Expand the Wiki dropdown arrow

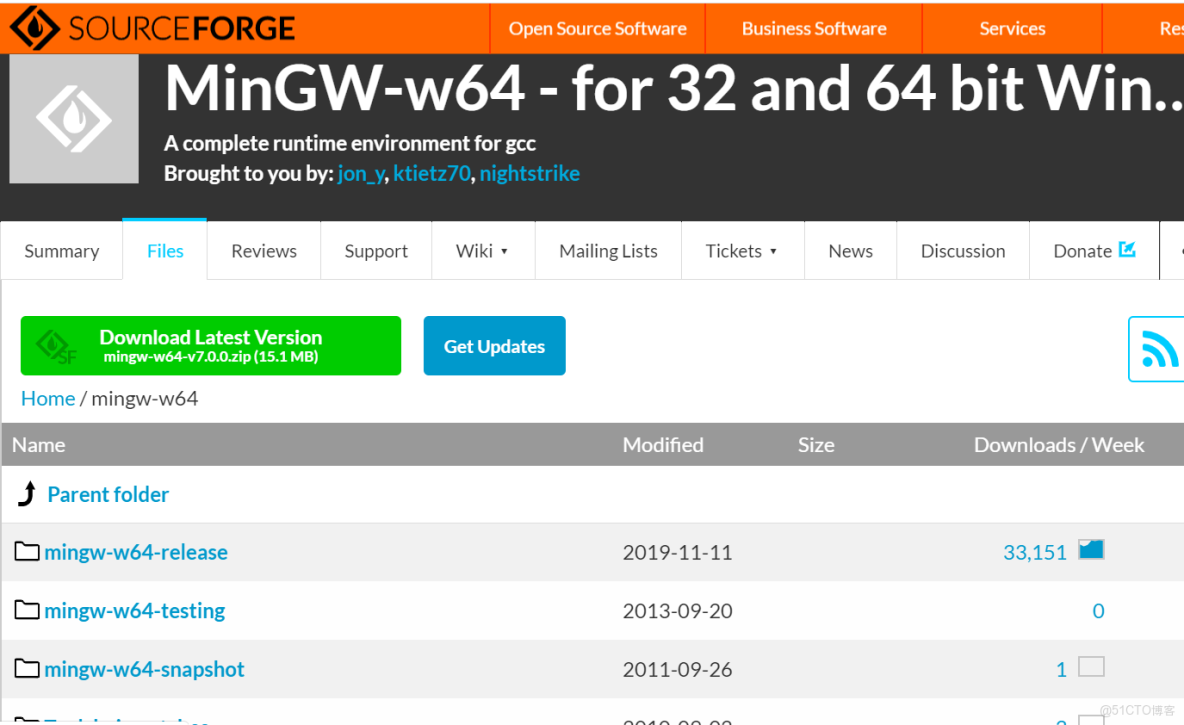tap(505, 251)
